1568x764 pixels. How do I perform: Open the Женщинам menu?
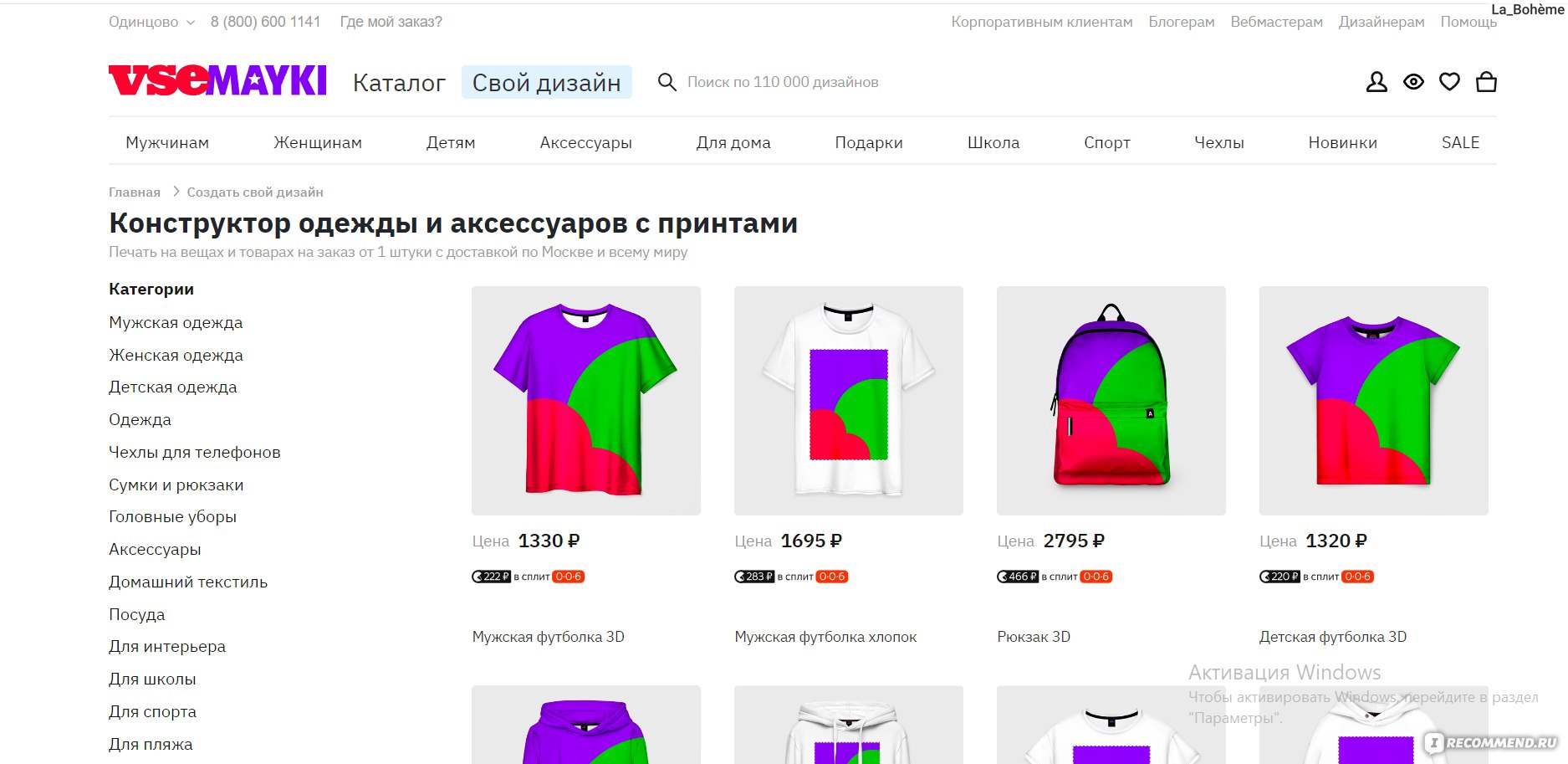(318, 142)
